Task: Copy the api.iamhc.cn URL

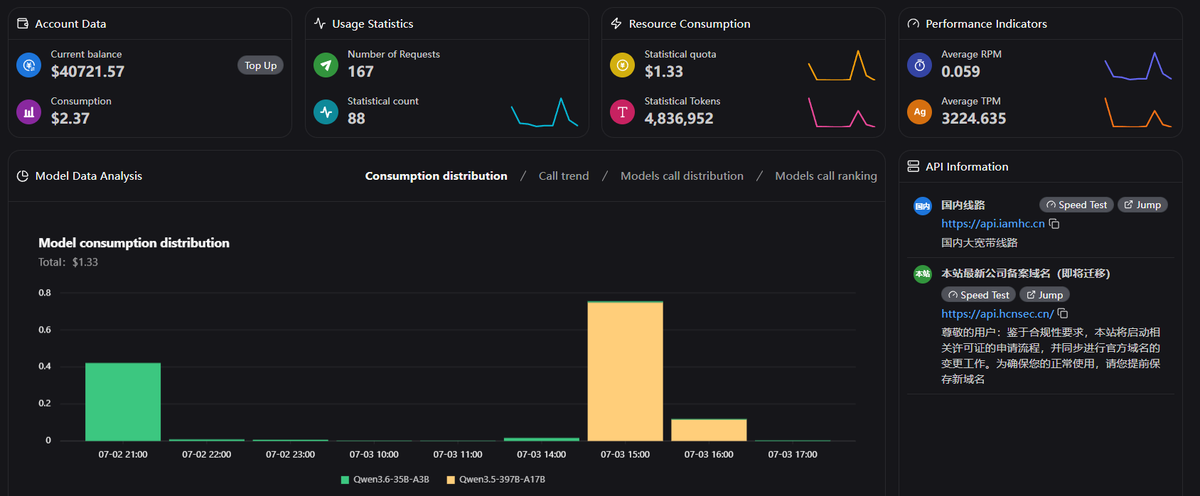Action: (1054, 224)
